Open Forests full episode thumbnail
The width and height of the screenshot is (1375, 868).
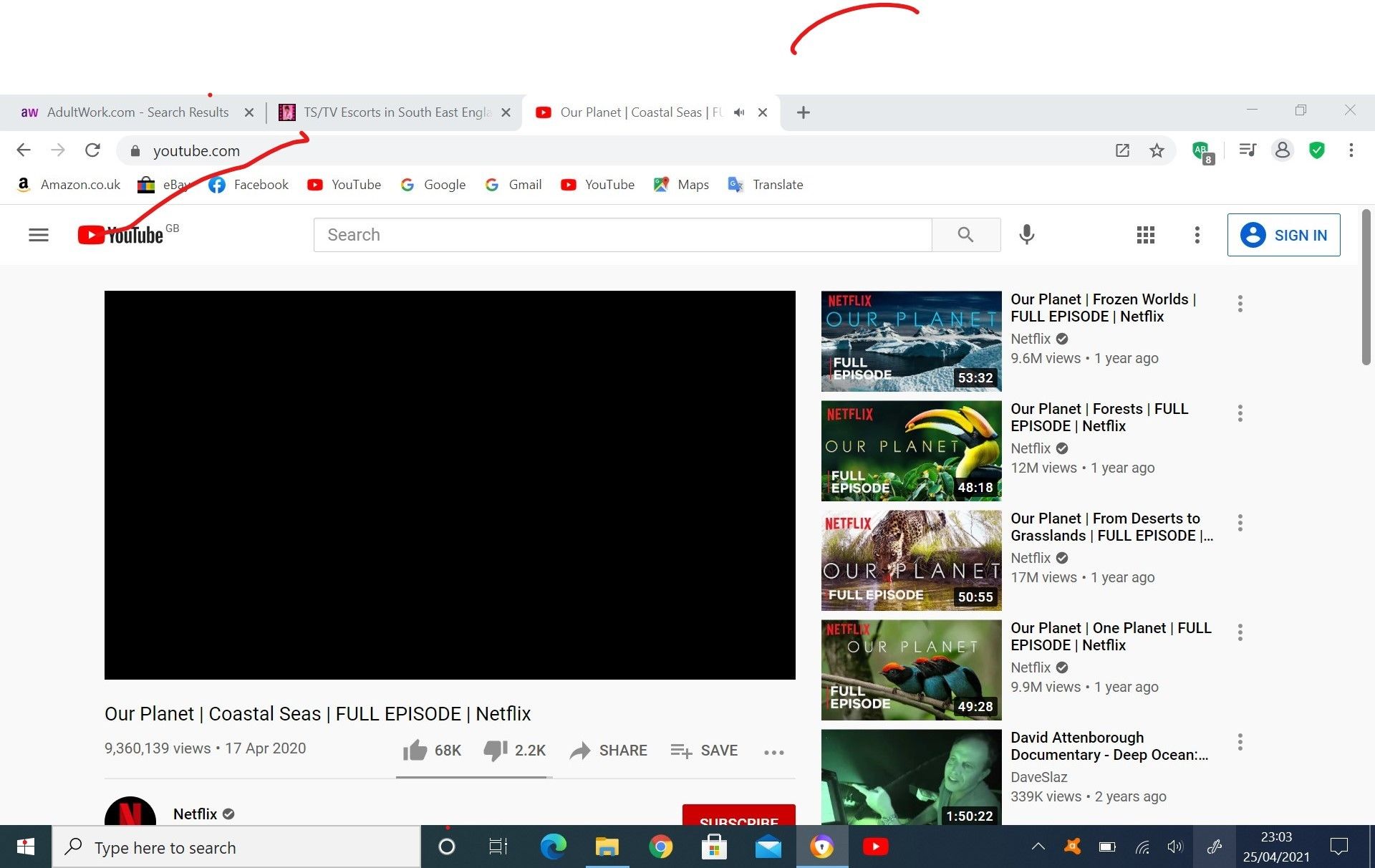[911, 450]
